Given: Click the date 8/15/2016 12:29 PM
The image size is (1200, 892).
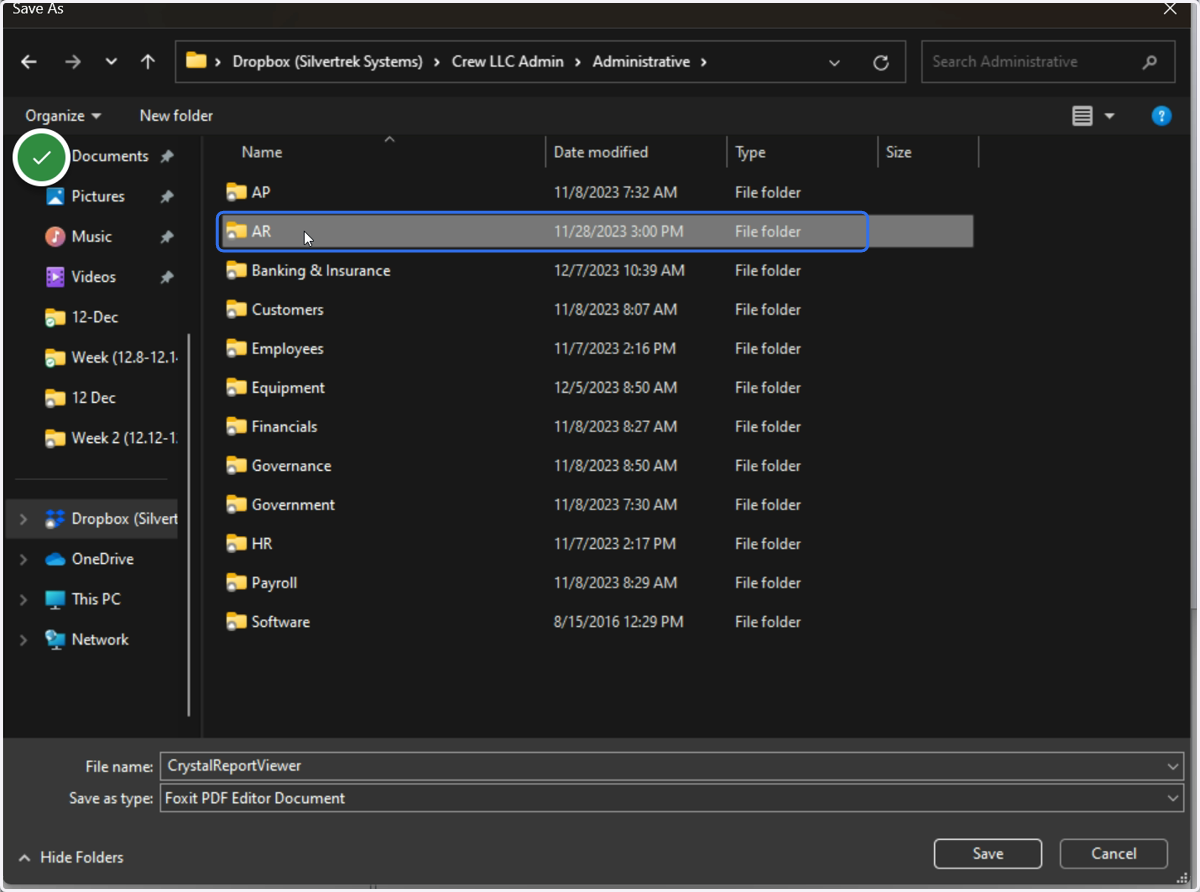Looking at the screenshot, I should [619, 621].
